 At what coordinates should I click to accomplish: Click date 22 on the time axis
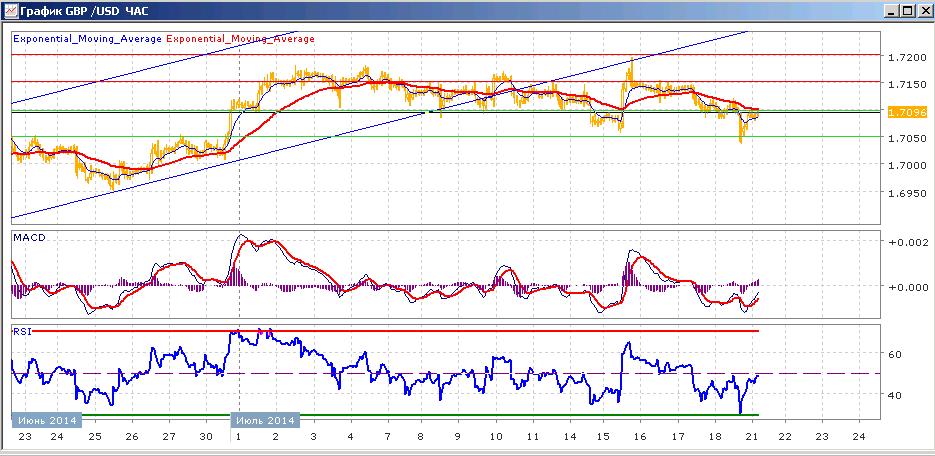[x=786, y=436]
